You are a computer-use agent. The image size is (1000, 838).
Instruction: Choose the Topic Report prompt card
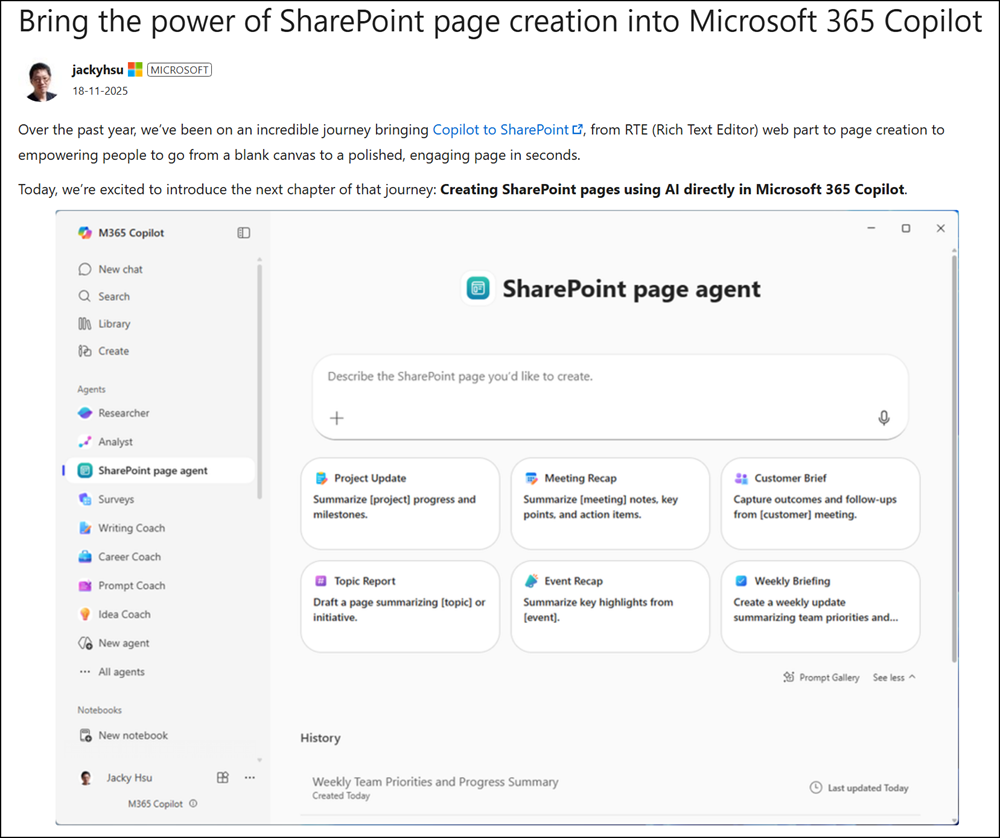(400, 606)
